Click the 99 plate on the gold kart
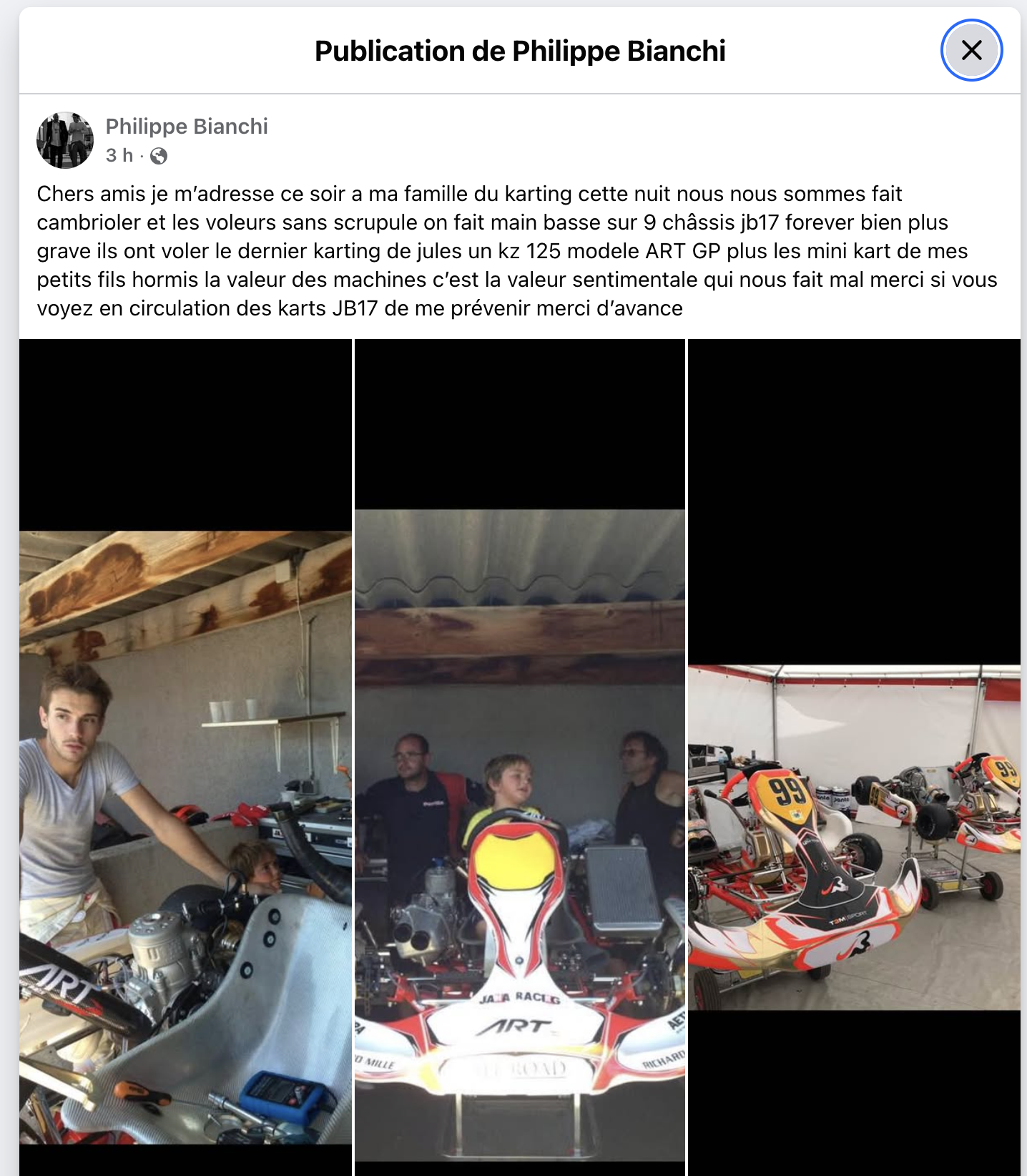The width and height of the screenshot is (1027, 1176). pos(788,794)
